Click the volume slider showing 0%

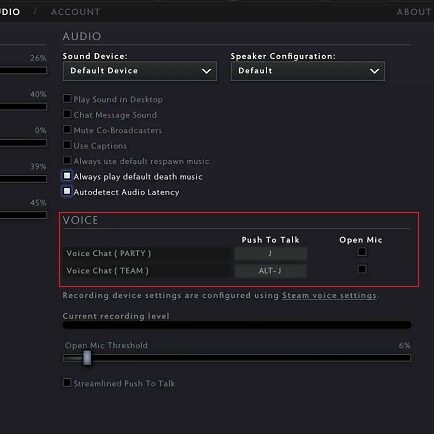point(23,143)
